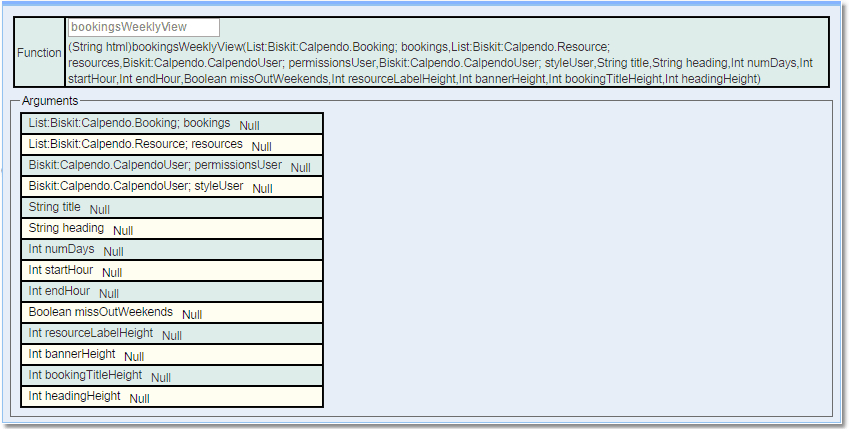This screenshot has height=431, width=849.
Task: Choose the permissionsUser argument row
Action: [155, 165]
